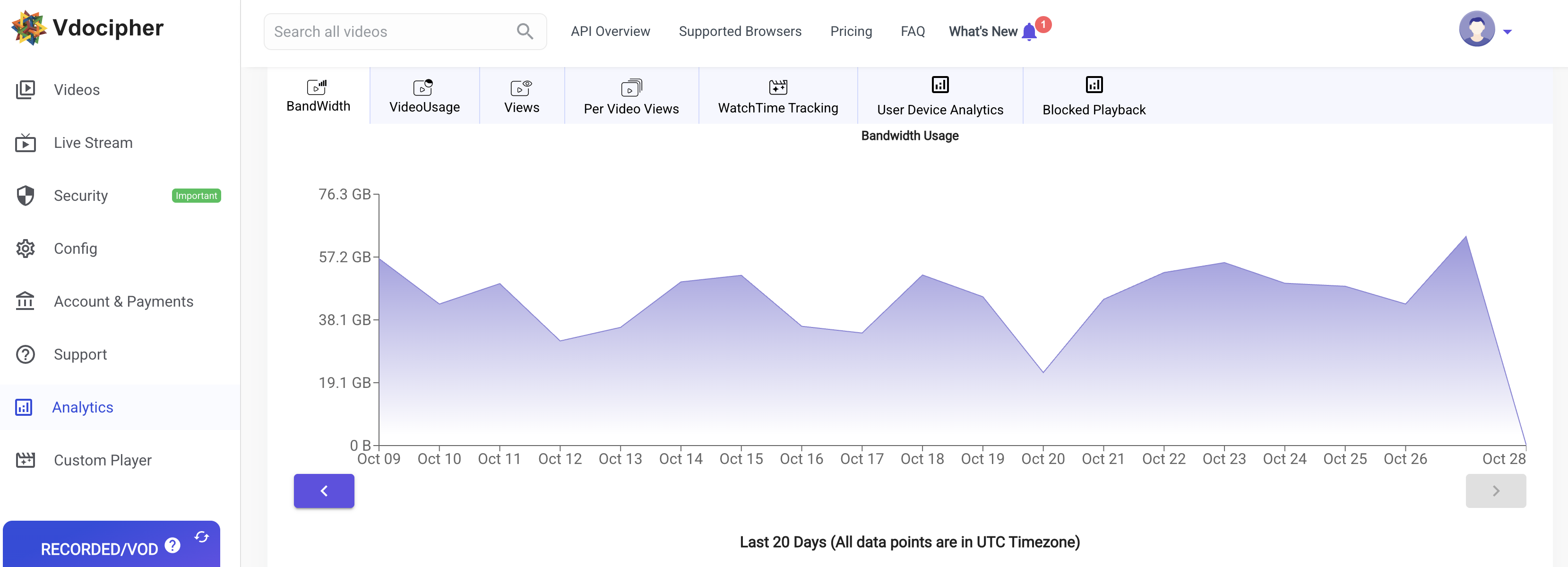
Task: Focus the Search all videos field
Action: 389,32
